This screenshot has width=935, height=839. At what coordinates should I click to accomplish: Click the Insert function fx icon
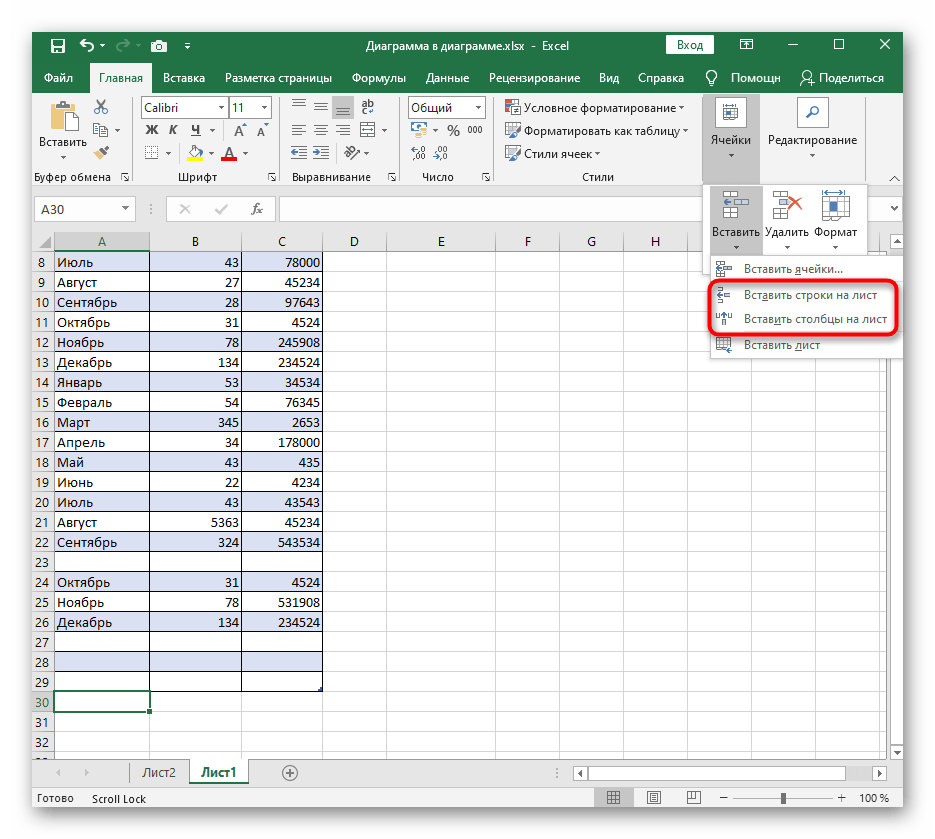257,209
